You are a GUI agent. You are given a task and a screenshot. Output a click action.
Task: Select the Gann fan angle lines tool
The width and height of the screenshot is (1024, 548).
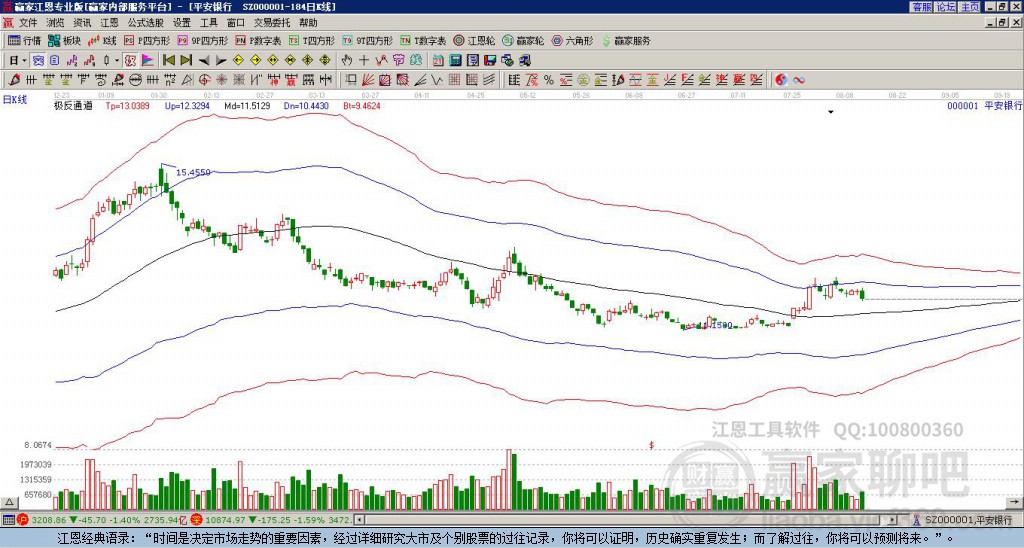(368, 80)
